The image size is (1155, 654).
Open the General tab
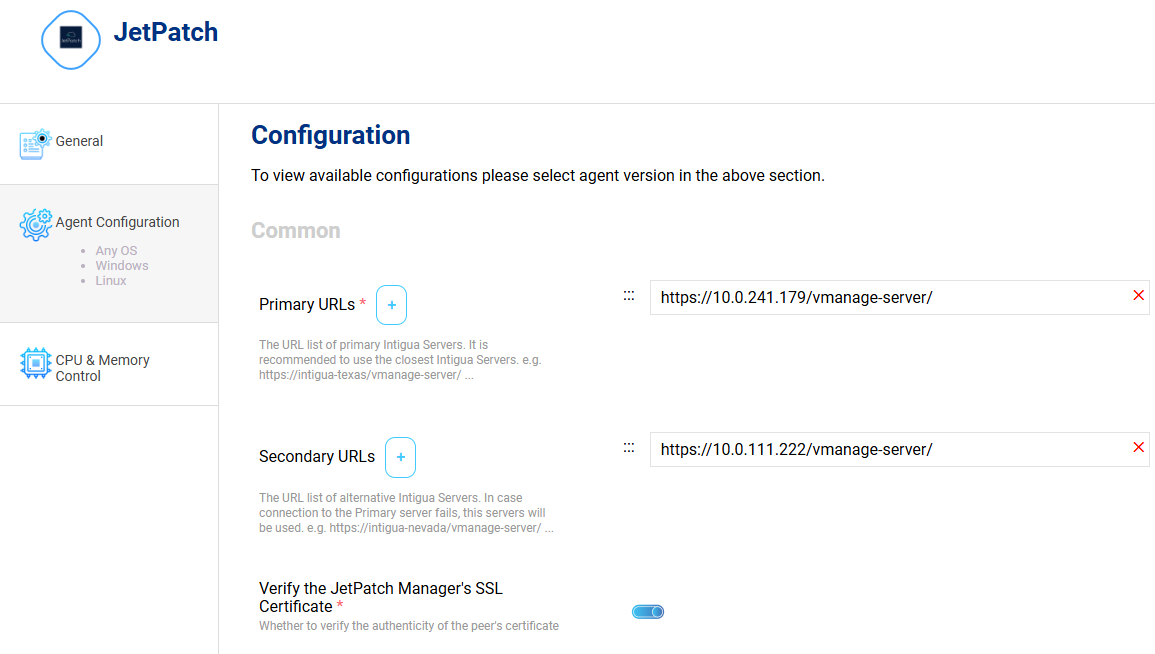79,142
